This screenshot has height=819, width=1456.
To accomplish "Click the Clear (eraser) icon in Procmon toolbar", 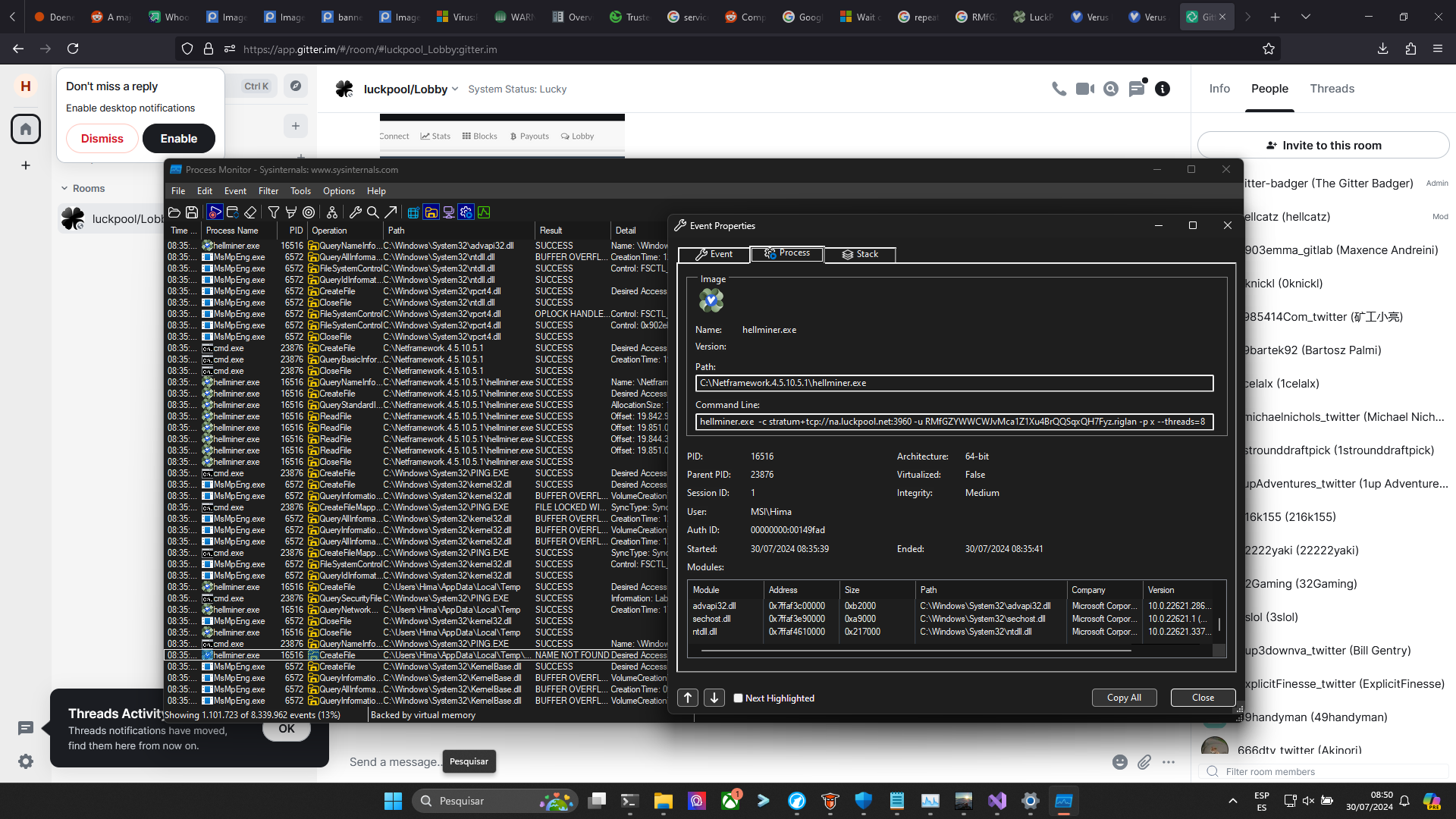I will (x=250, y=212).
